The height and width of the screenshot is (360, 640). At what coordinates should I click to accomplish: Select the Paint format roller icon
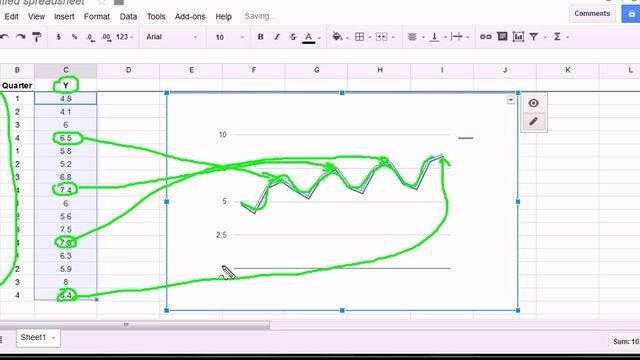(37, 37)
